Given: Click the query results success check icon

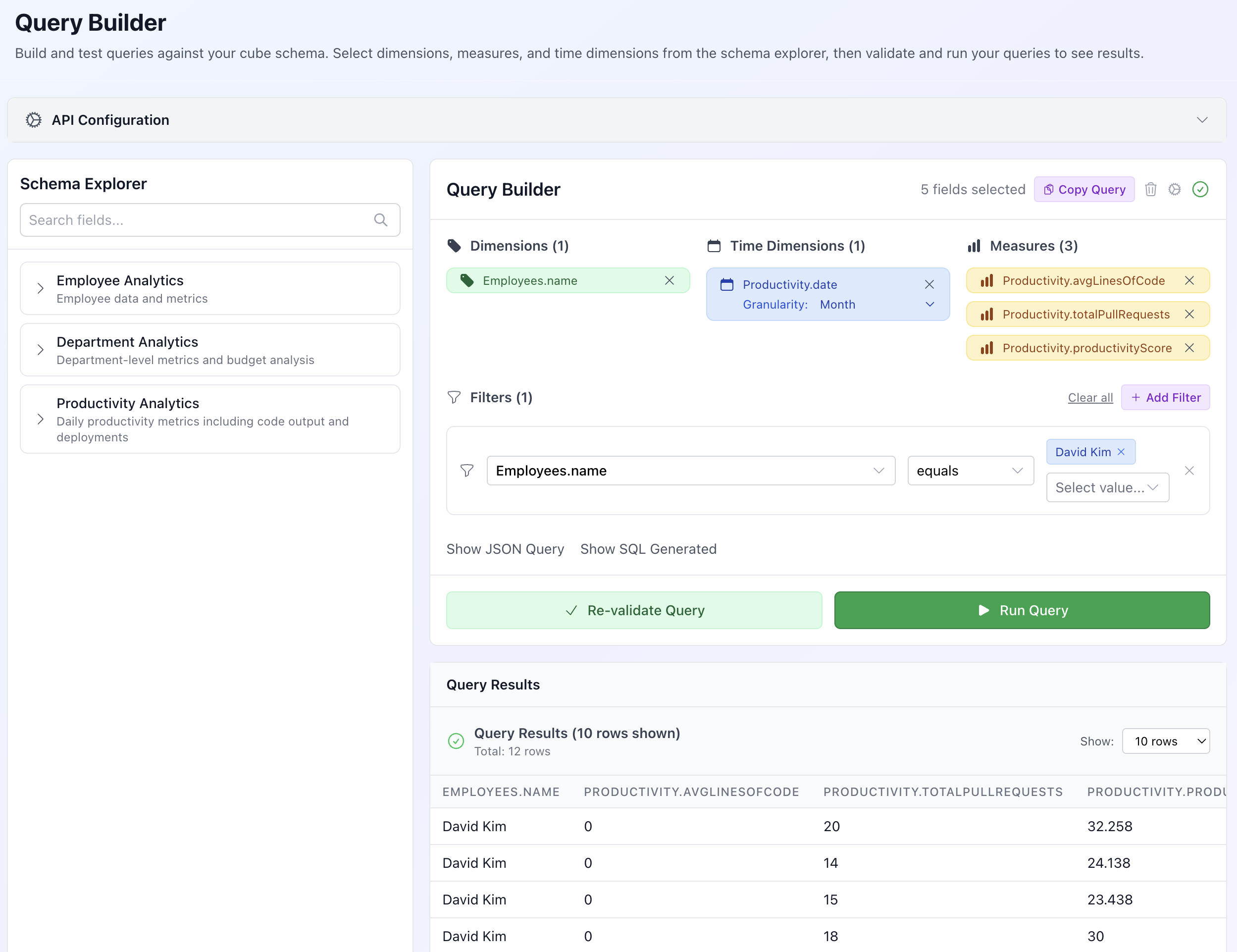Looking at the screenshot, I should point(456,741).
